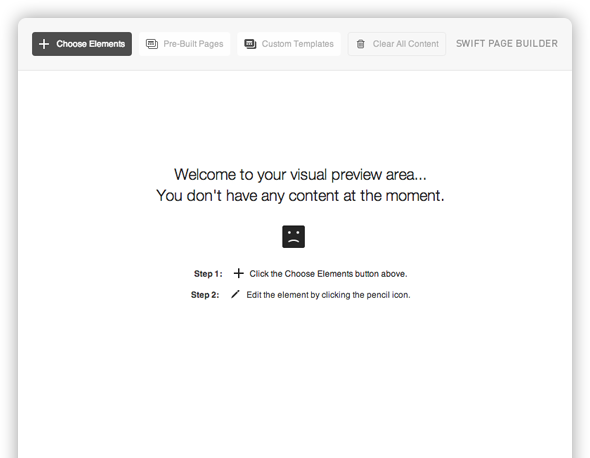
Task: Click the pencil icon beside Step 2
Action: pyautogui.click(x=235, y=294)
